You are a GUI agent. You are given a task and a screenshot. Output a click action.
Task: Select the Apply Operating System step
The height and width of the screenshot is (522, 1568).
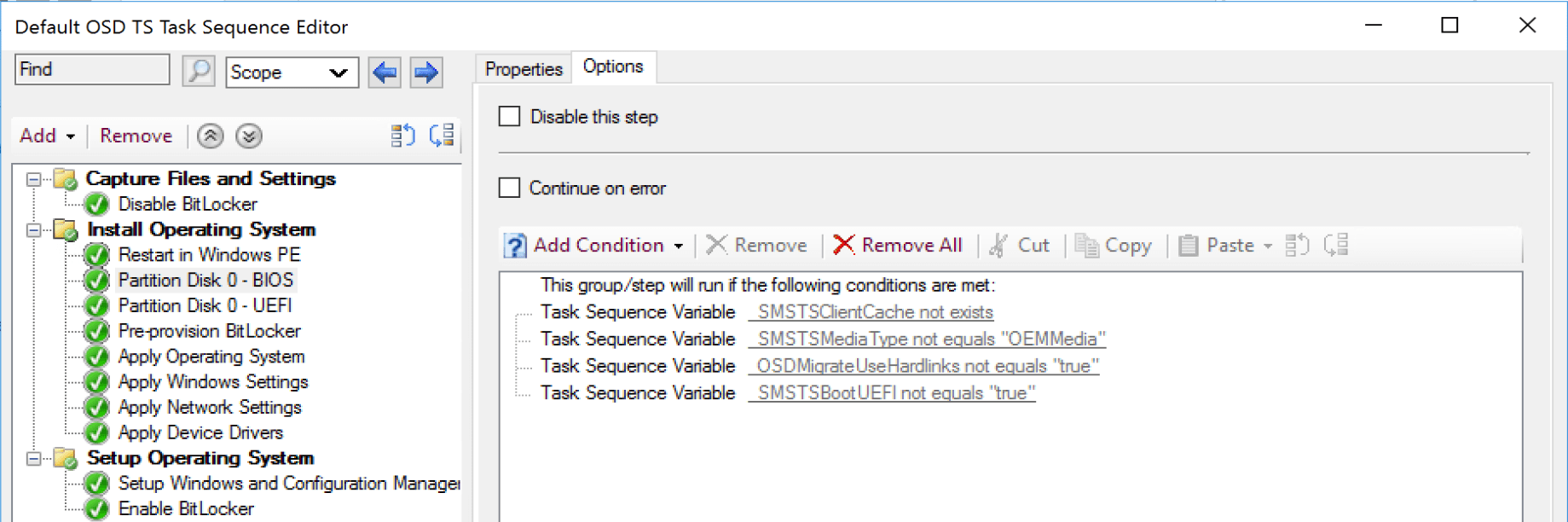tap(211, 357)
